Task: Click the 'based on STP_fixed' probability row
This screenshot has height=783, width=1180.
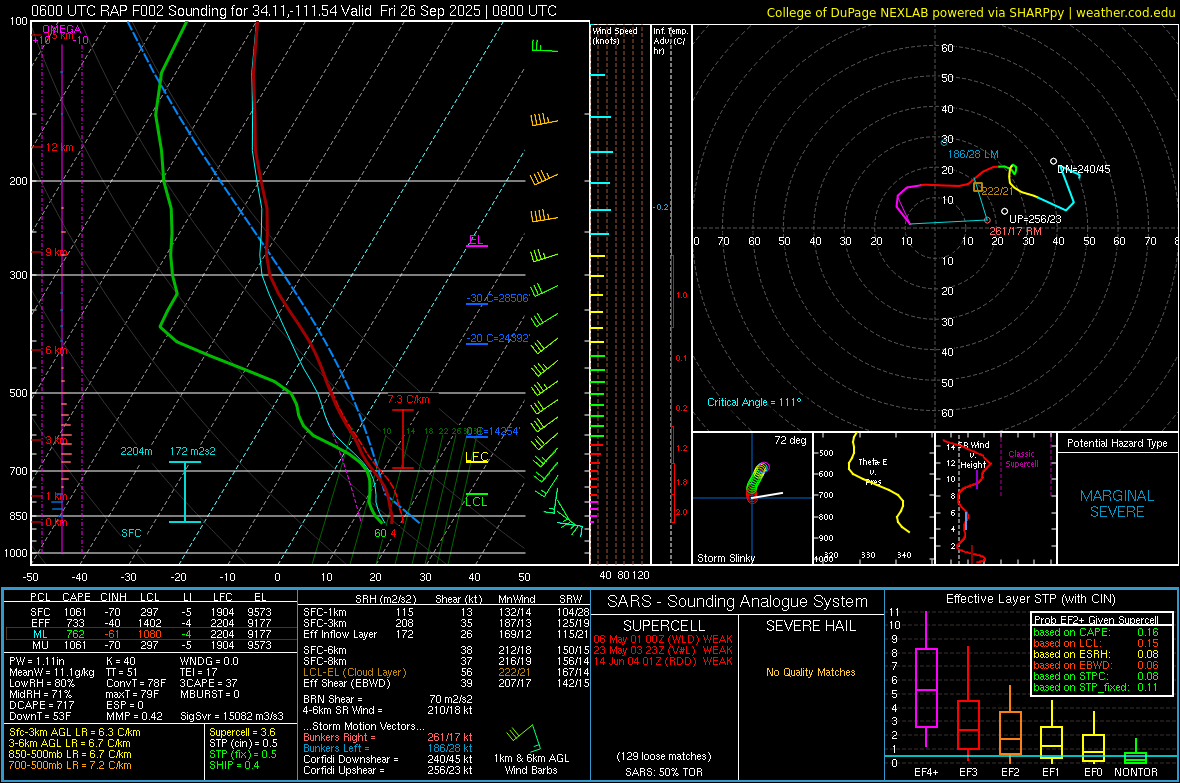Action: [x=1096, y=687]
